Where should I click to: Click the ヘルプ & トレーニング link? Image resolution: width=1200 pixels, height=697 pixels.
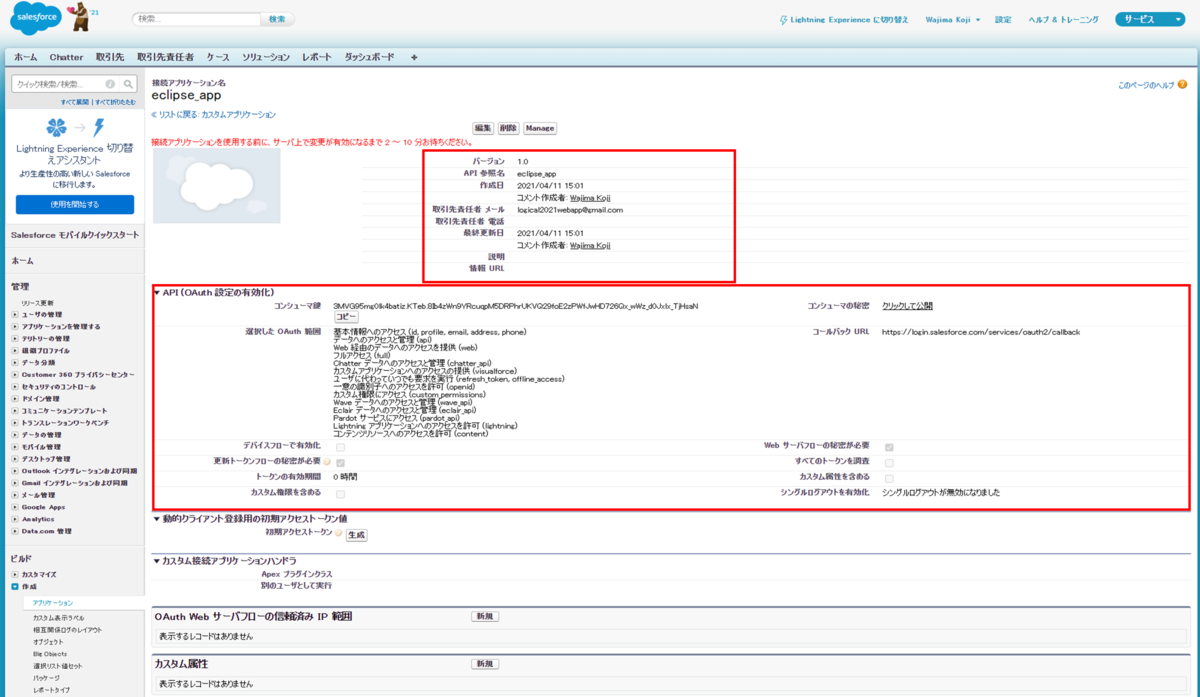point(1063,20)
